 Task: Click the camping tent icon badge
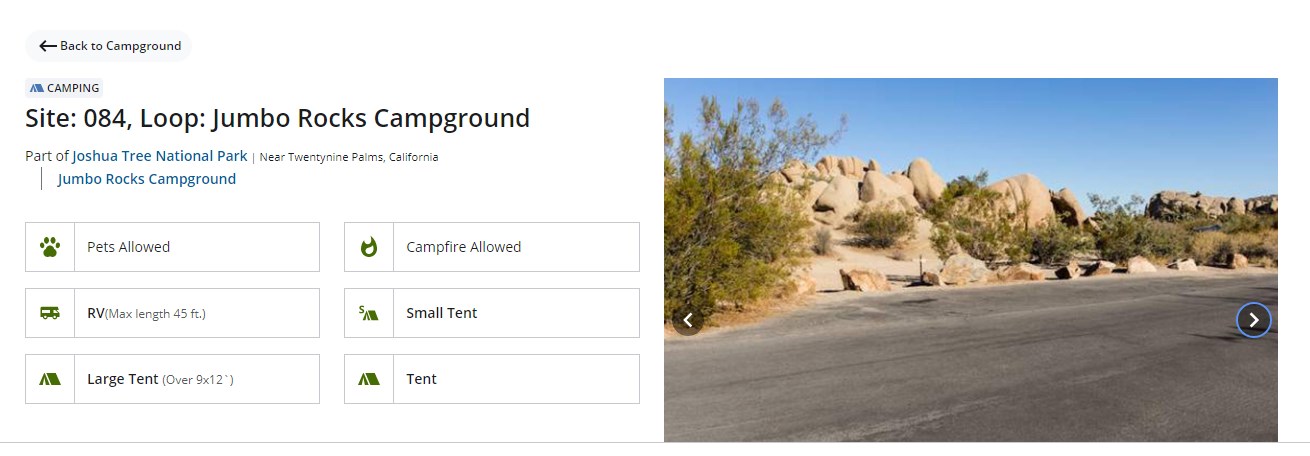pos(37,88)
